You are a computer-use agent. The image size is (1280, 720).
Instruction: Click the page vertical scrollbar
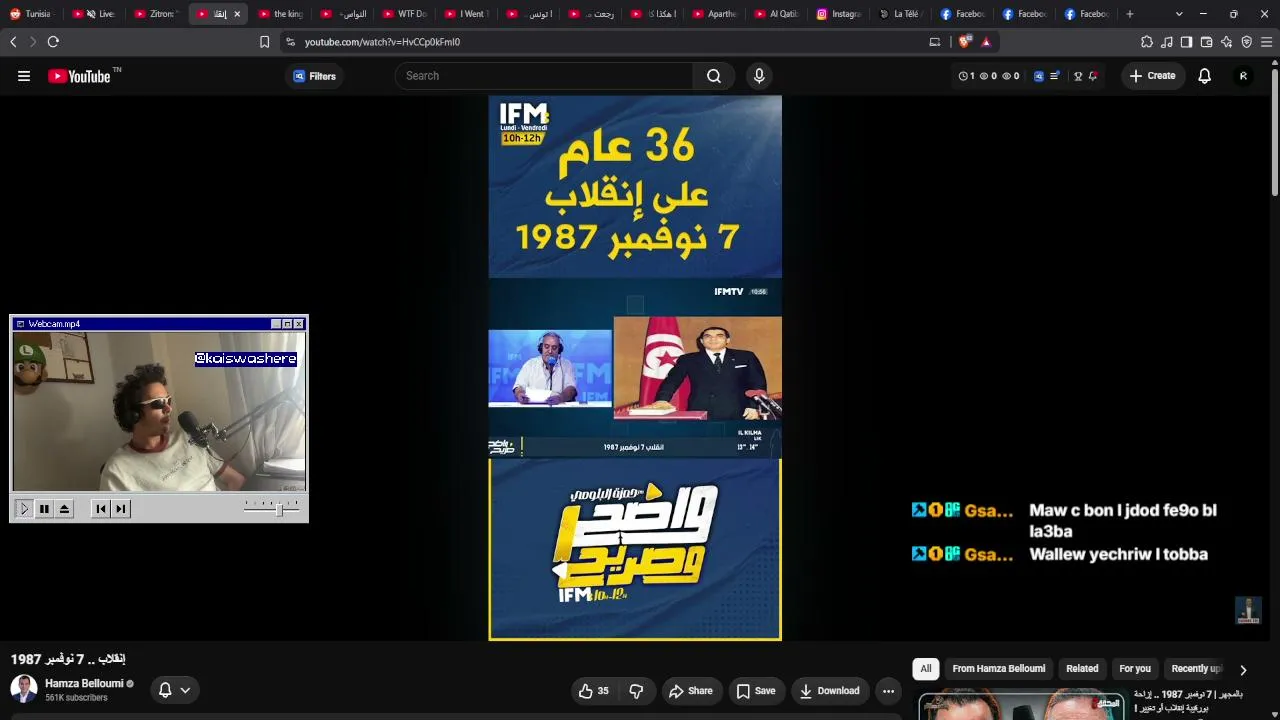[x=1275, y=130]
